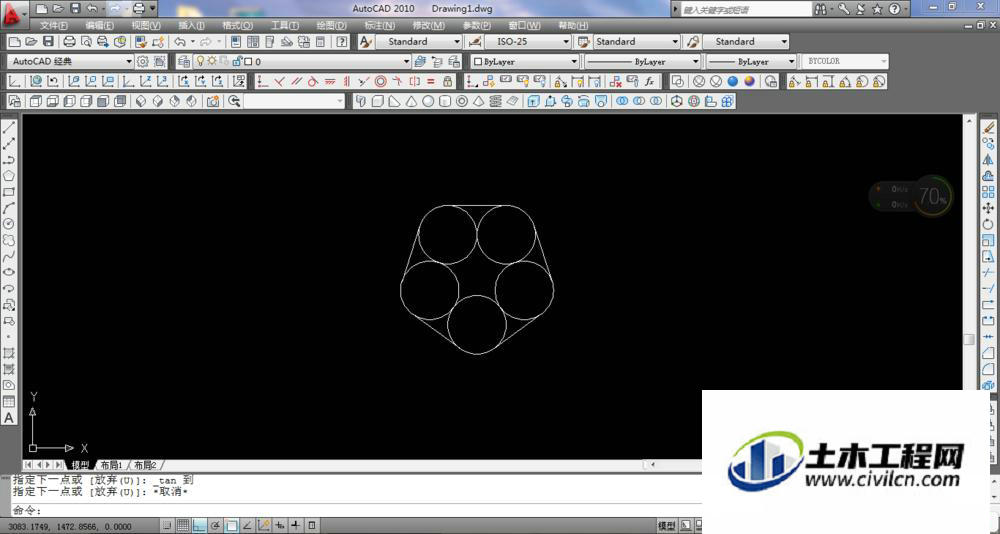This screenshot has height=534, width=1000.
Task: Click the 命令 command line input
Action: [357, 510]
